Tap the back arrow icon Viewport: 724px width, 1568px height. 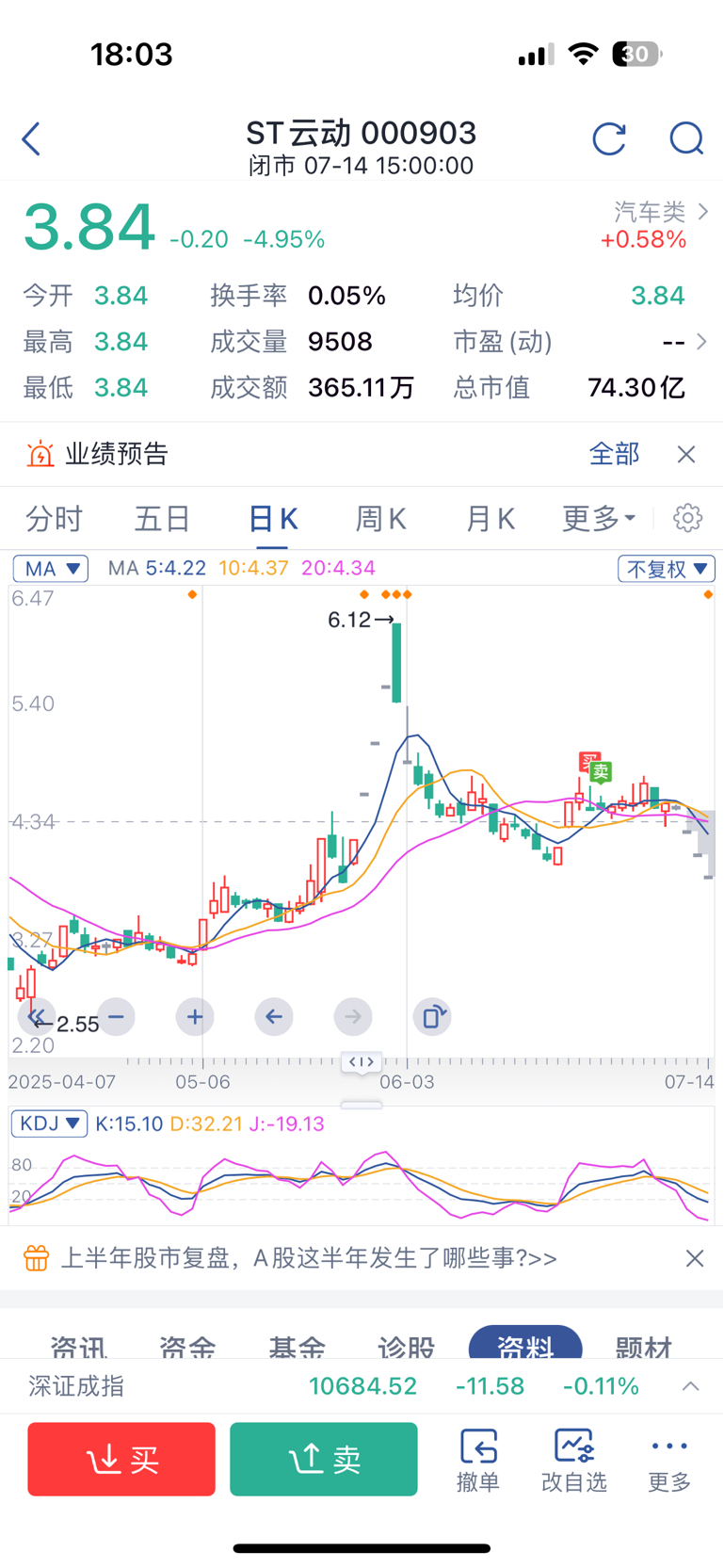pos(32,139)
